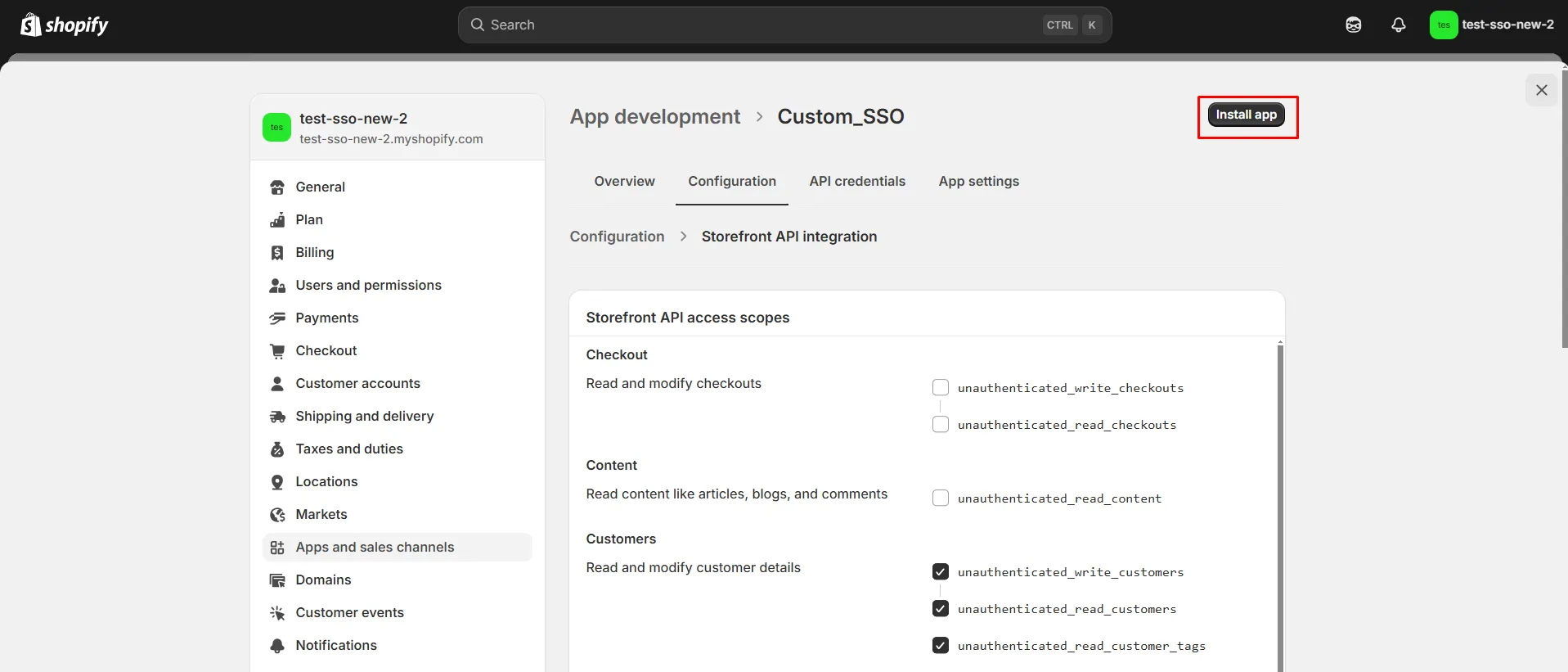Open Payments settings
This screenshot has height=672, width=1568.
(398, 318)
